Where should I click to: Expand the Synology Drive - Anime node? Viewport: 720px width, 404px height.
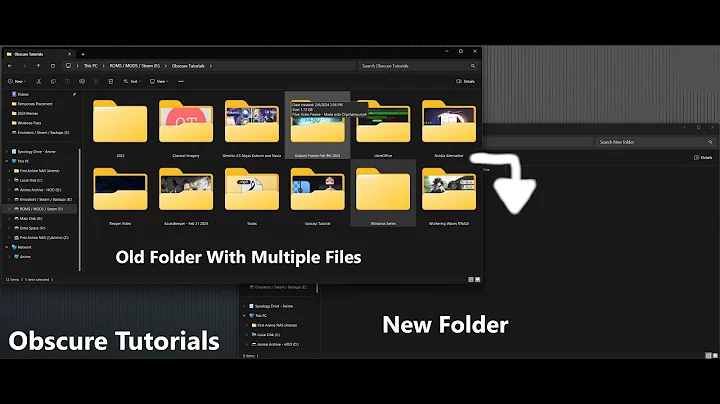tap(6, 152)
